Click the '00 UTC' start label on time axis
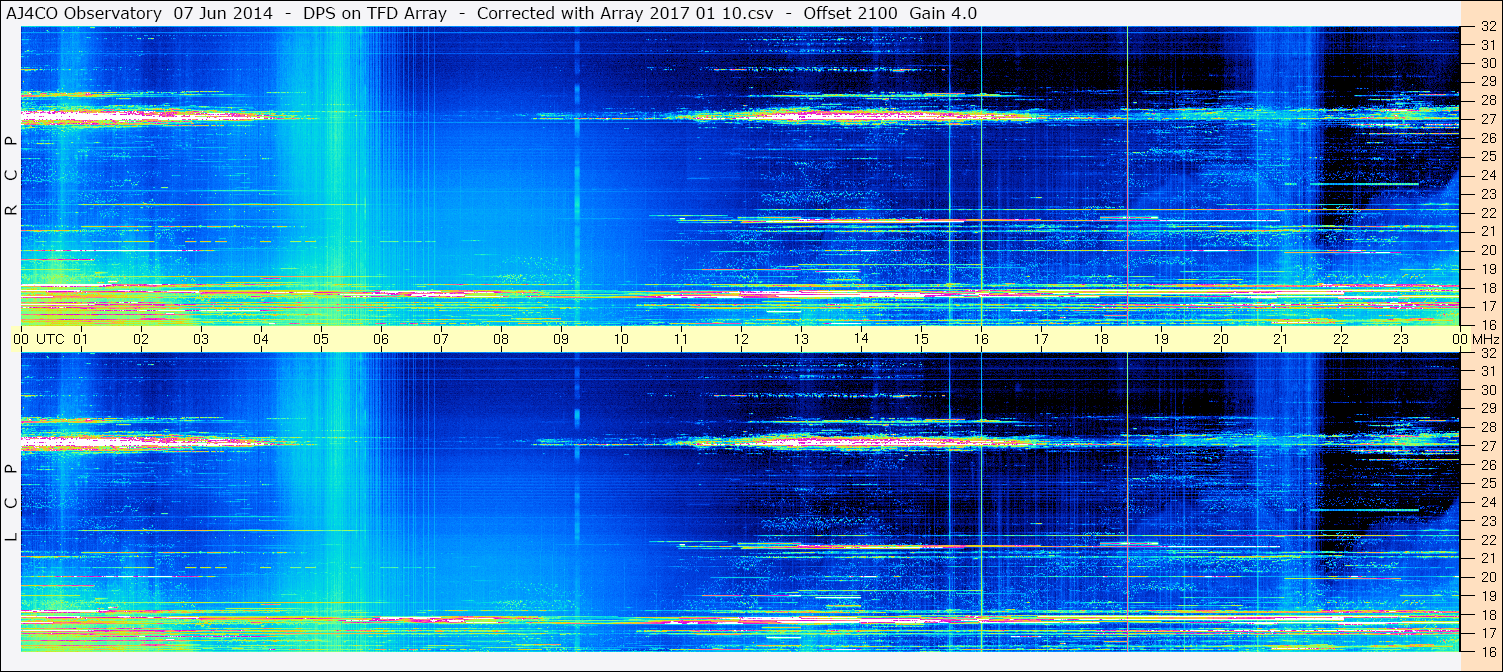 39,339
